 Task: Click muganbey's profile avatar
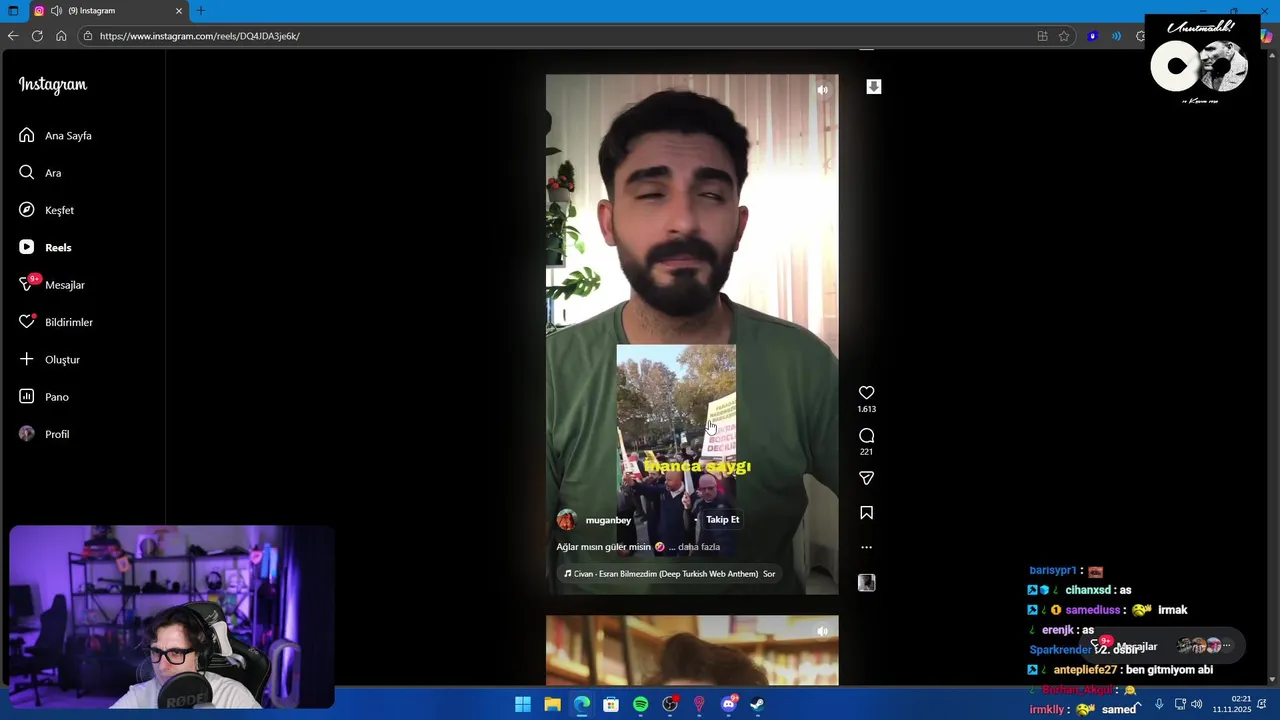567,520
